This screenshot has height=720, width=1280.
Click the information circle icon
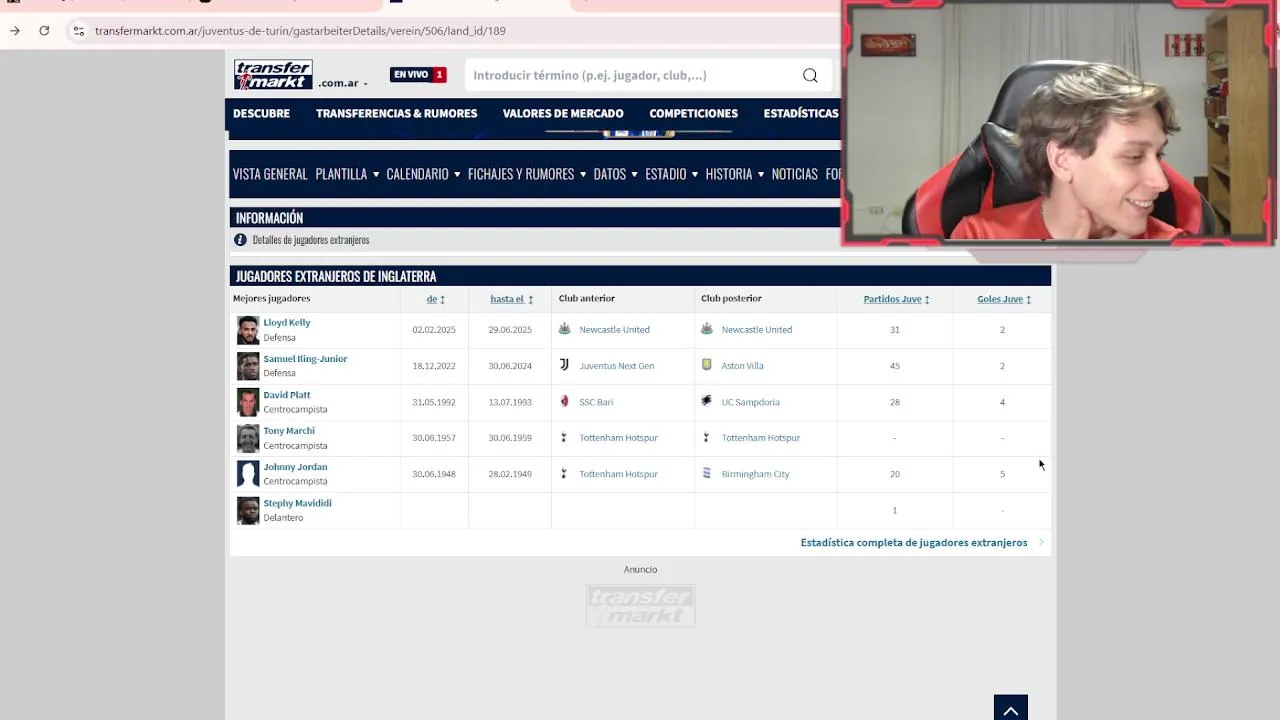point(240,240)
